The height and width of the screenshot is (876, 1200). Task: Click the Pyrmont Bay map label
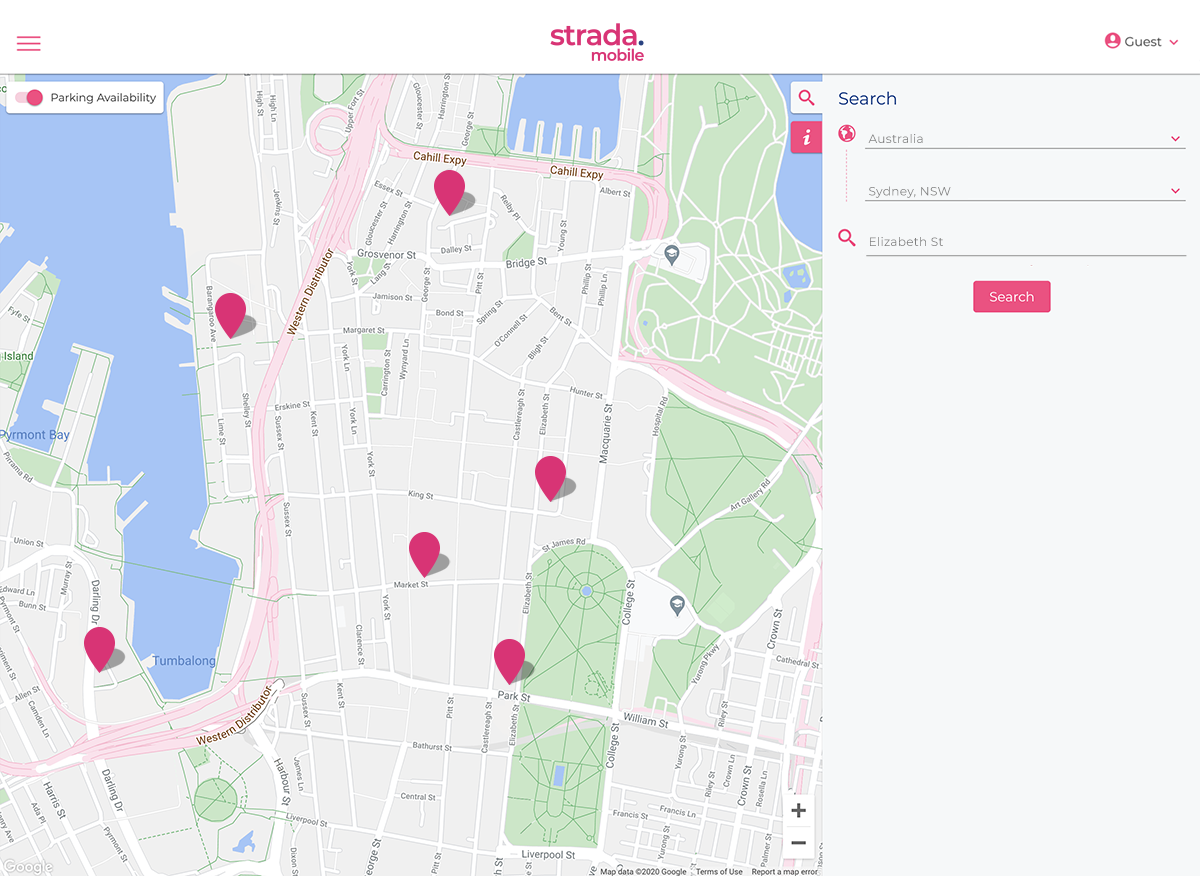(x=35, y=435)
